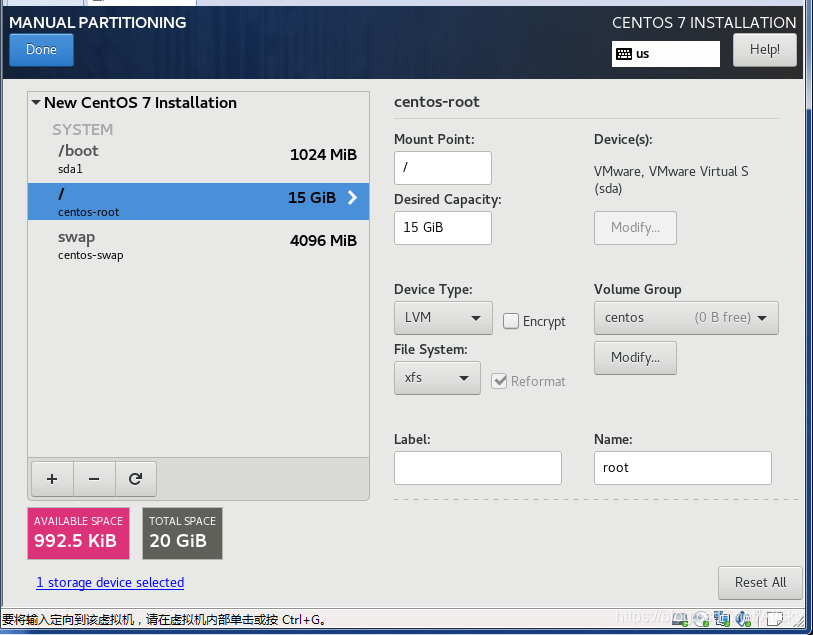Click the Mount Point input field
Screen dimensions: 813x635
click(x=443, y=168)
